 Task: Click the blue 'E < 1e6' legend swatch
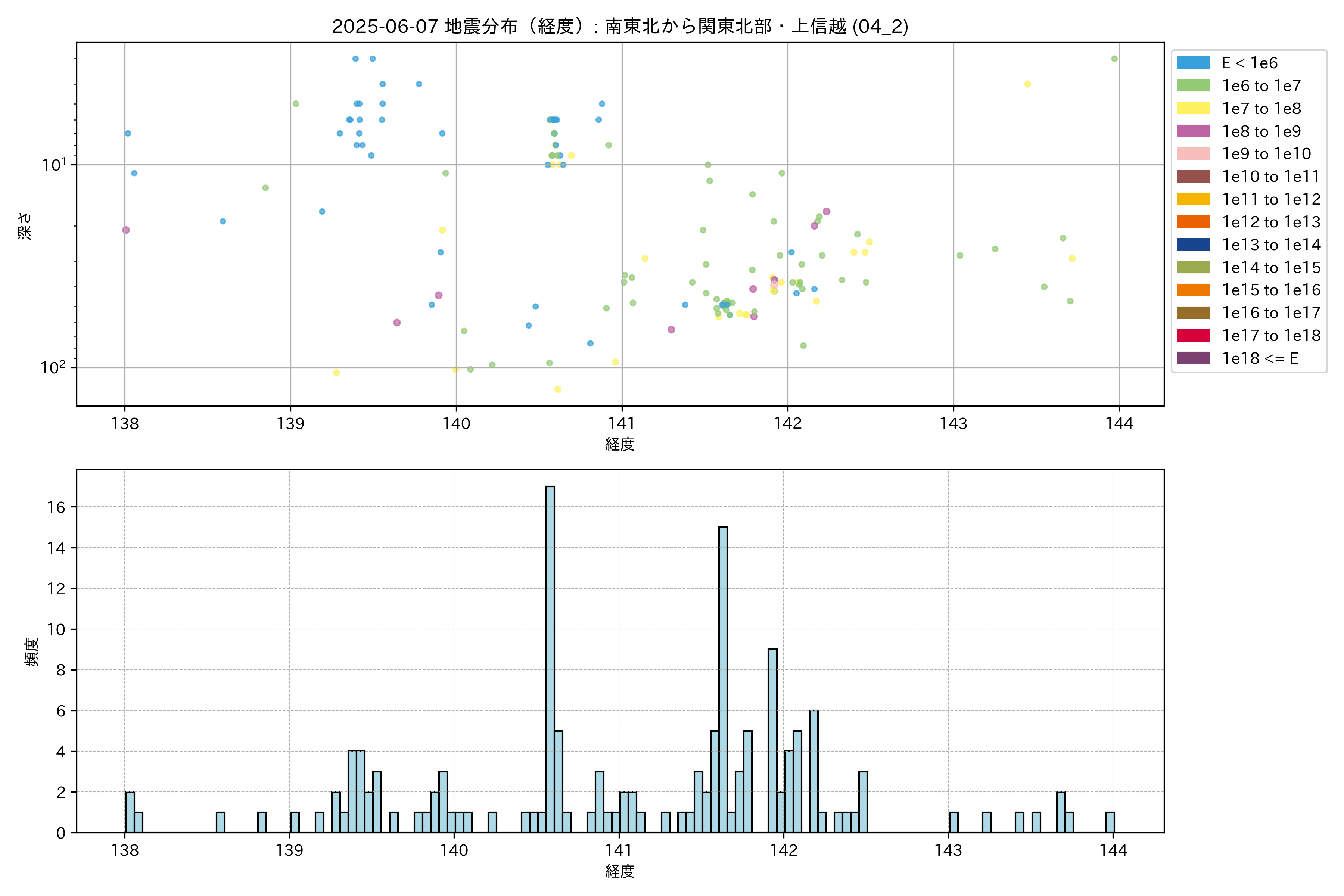point(1192,63)
